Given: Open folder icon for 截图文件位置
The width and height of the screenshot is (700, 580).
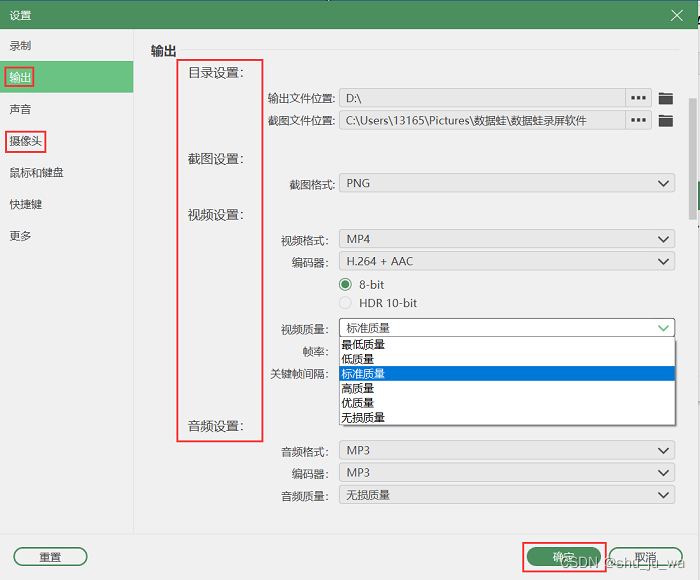Looking at the screenshot, I should [x=665, y=121].
